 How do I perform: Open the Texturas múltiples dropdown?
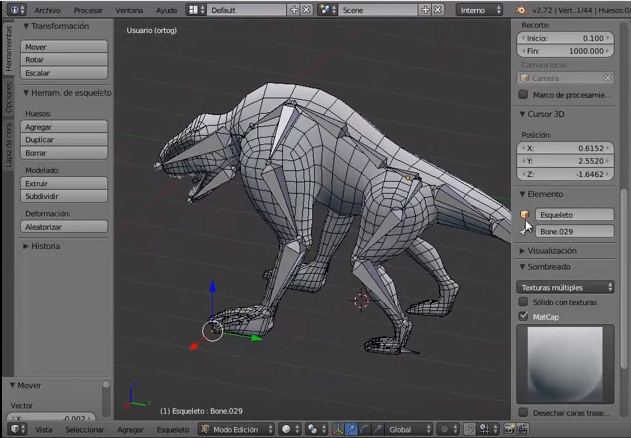click(x=566, y=287)
